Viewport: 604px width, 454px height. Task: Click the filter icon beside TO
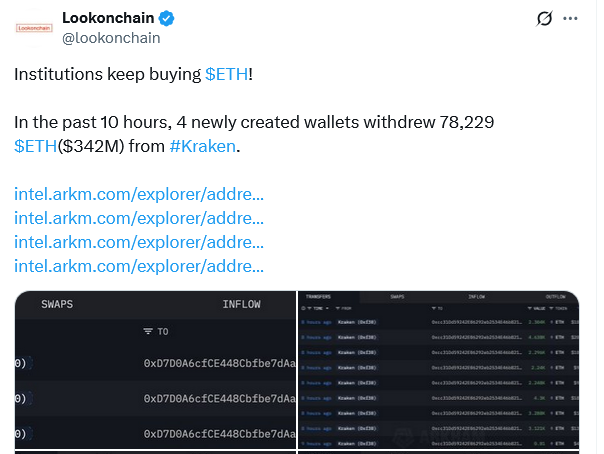148,331
